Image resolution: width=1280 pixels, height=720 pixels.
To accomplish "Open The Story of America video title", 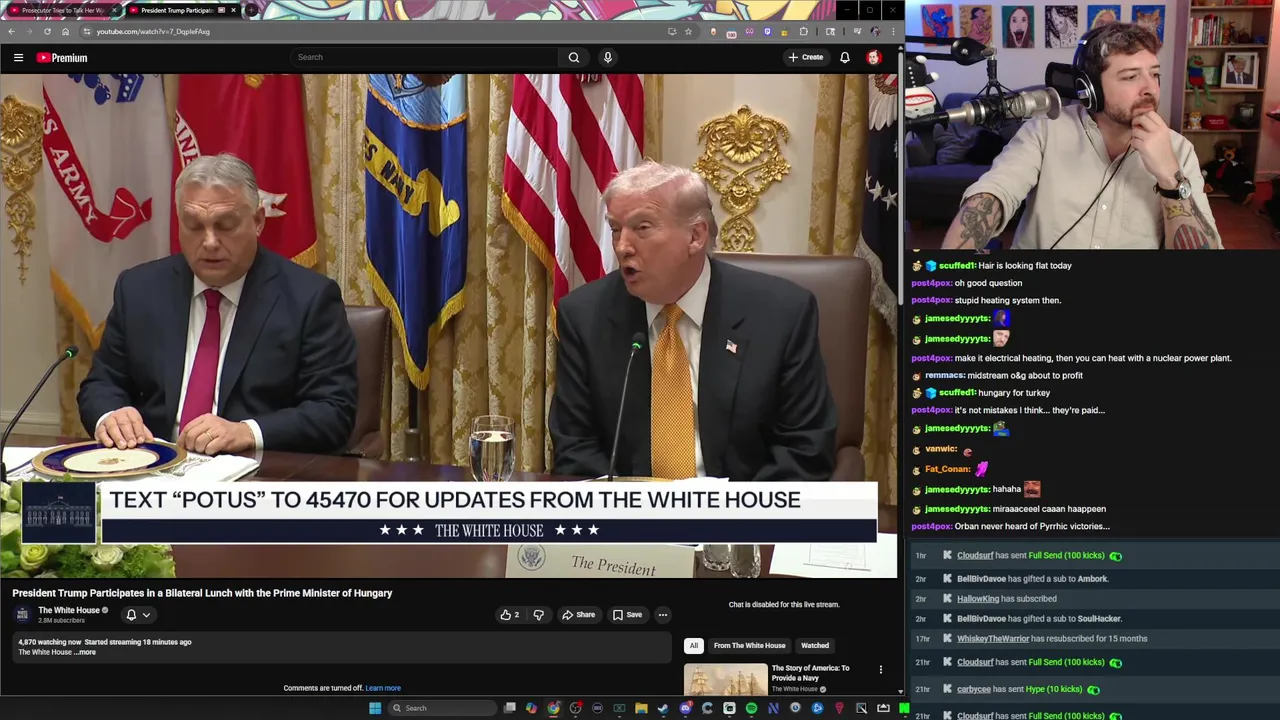I will click(x=810, y=673).
